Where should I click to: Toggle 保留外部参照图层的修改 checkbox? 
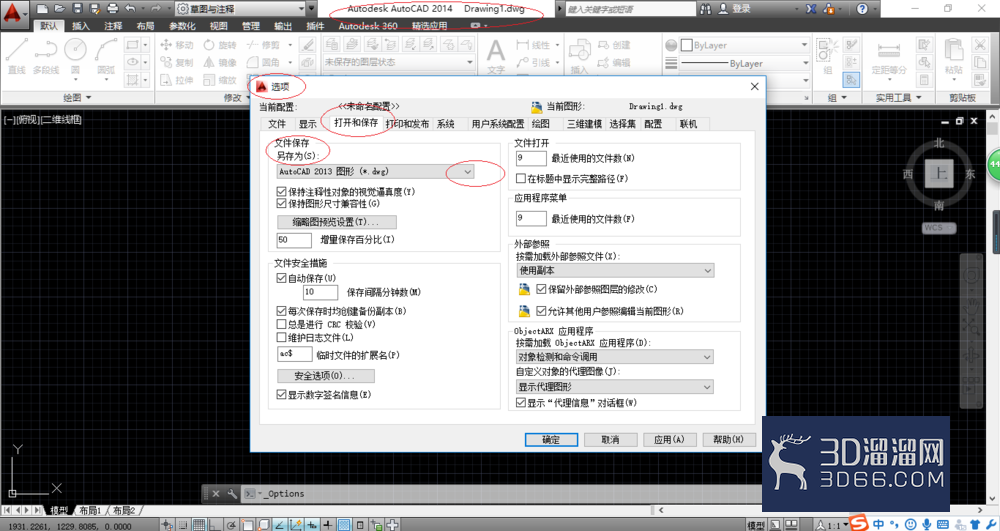coord(541,289)
